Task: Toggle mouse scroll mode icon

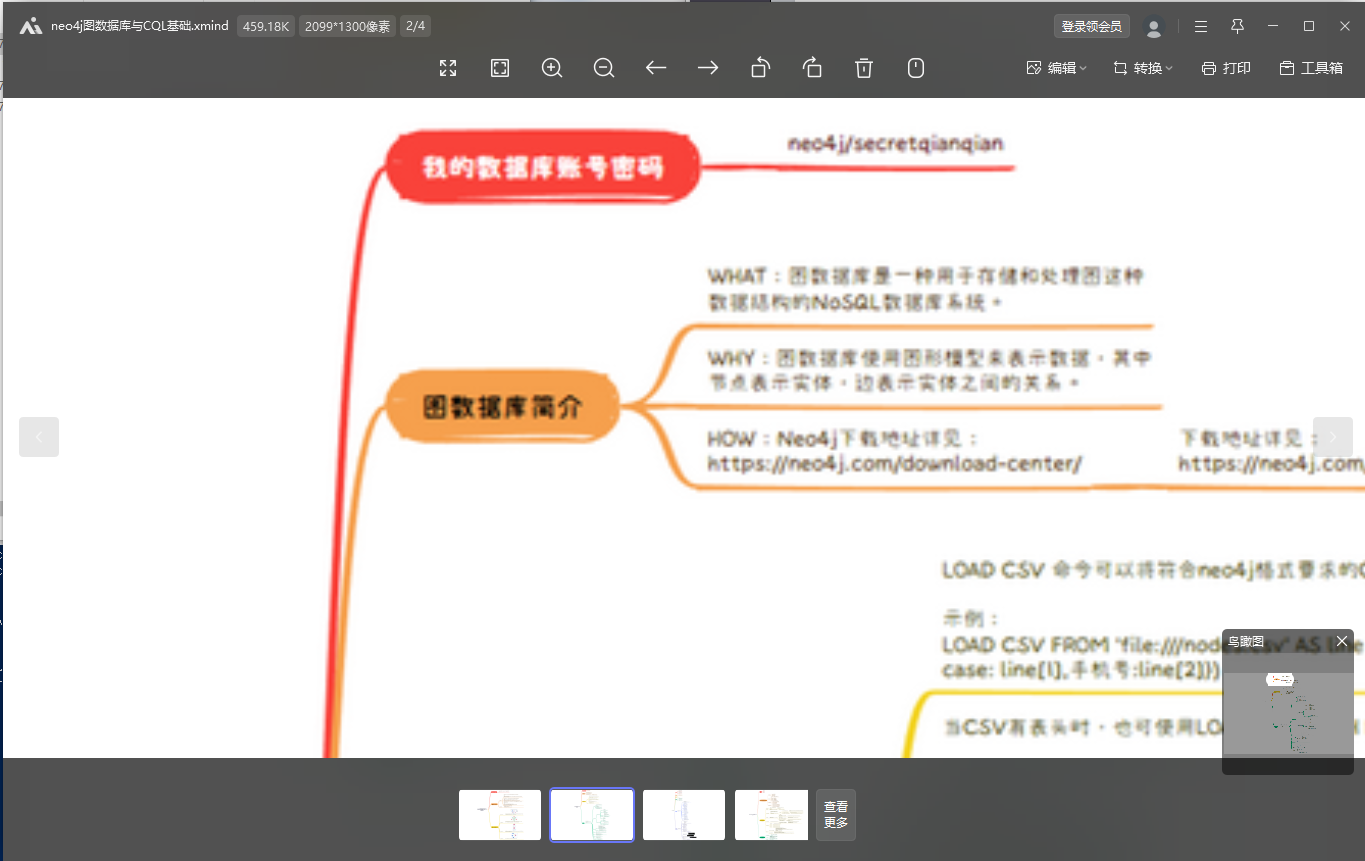Action: coord(916,68)
